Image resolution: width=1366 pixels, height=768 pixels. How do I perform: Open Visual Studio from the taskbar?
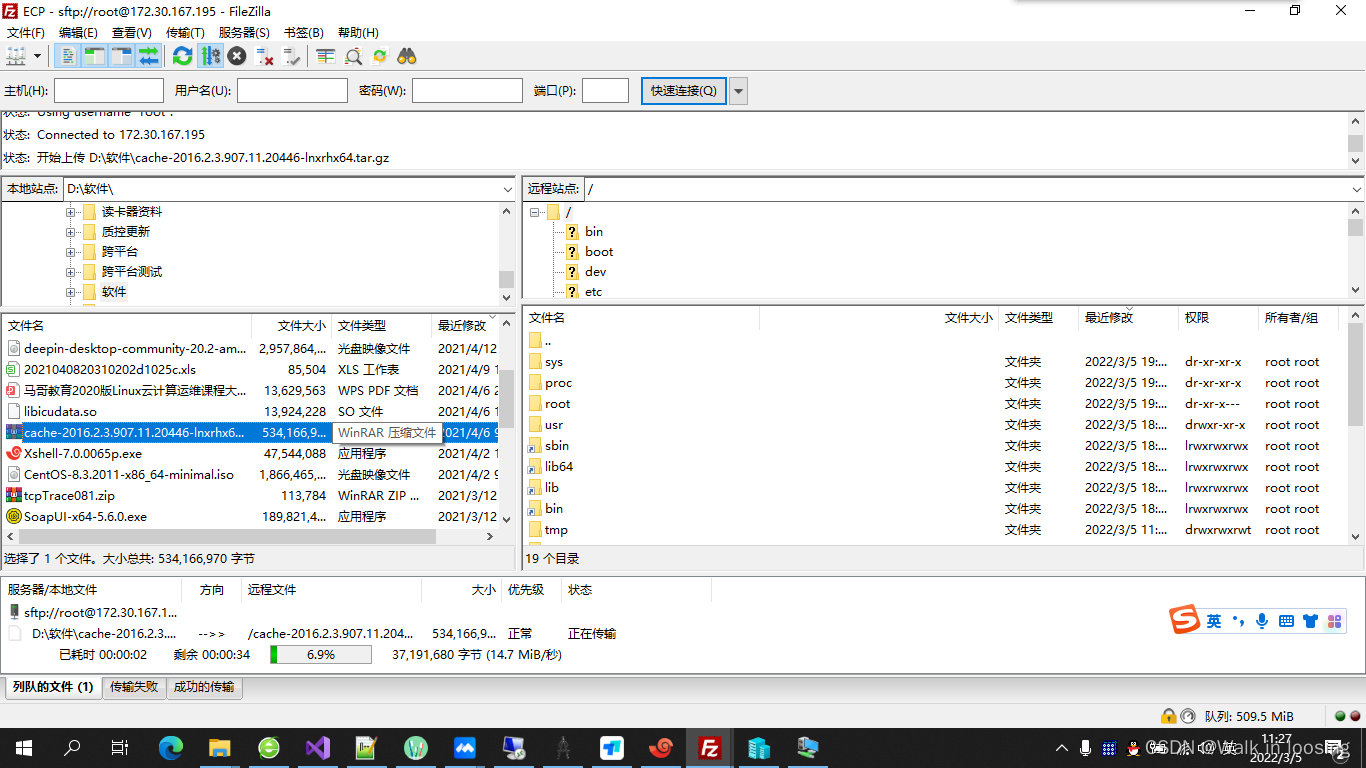pos(318,747)
